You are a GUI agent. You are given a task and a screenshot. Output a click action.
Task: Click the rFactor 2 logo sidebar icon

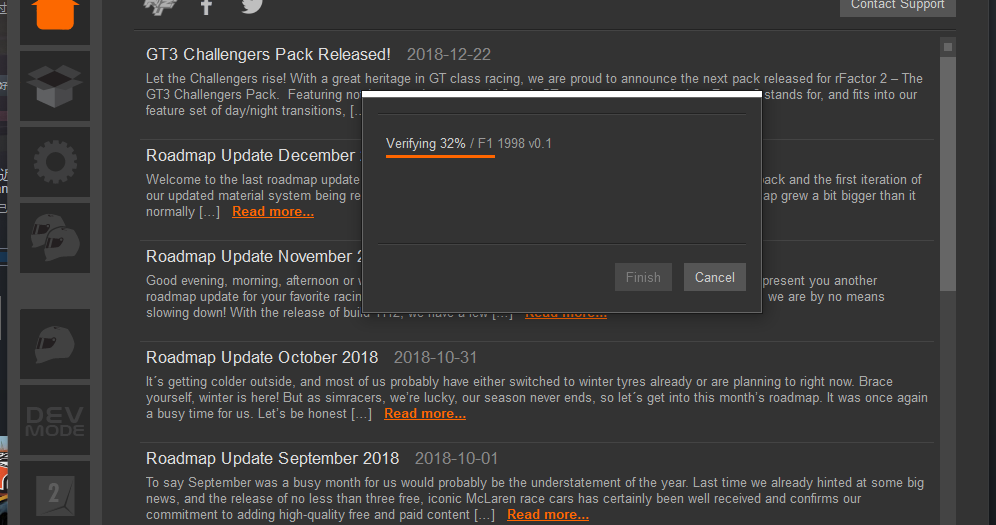(x=55, y=493)
